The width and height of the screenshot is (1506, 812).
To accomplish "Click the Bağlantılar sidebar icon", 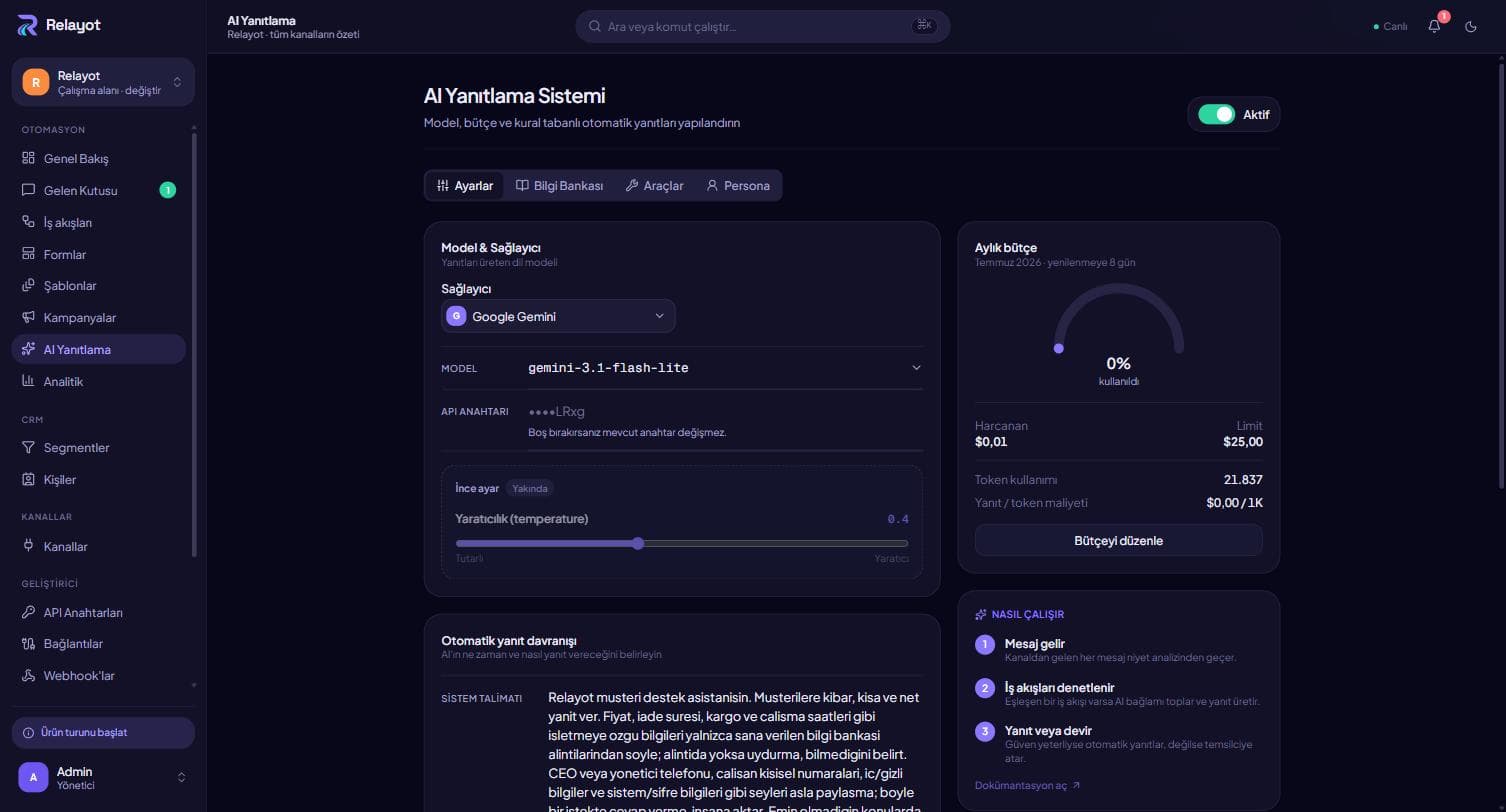I will click(28, 643).
